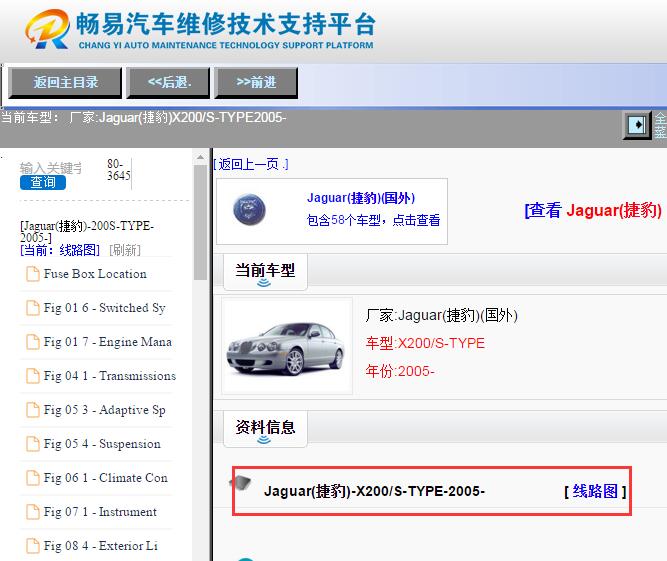Screen dimensions: 667x561
Task: Select the 当前车型 tab
Action: [265, 272]
